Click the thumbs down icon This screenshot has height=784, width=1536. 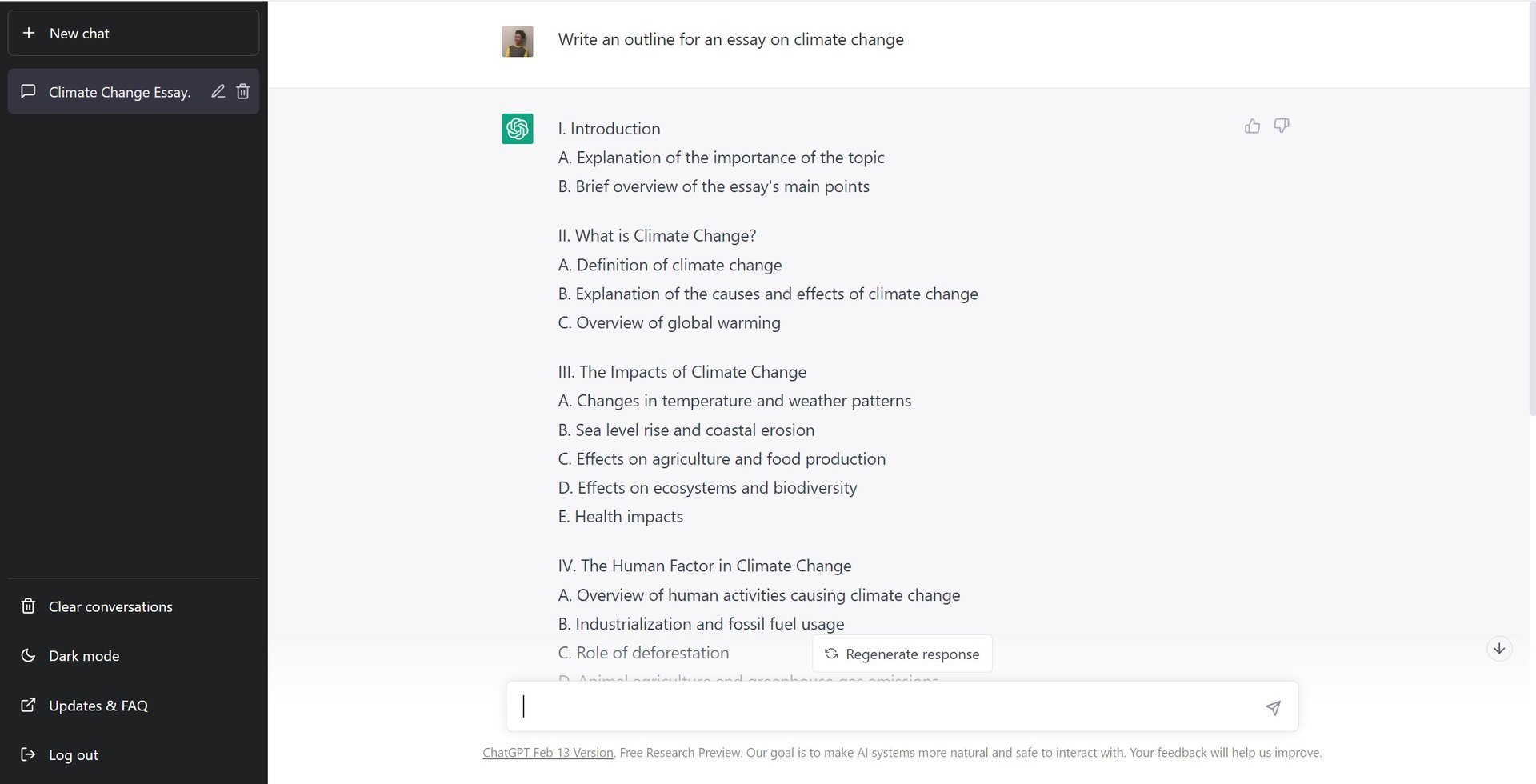tap(1282, 126)
